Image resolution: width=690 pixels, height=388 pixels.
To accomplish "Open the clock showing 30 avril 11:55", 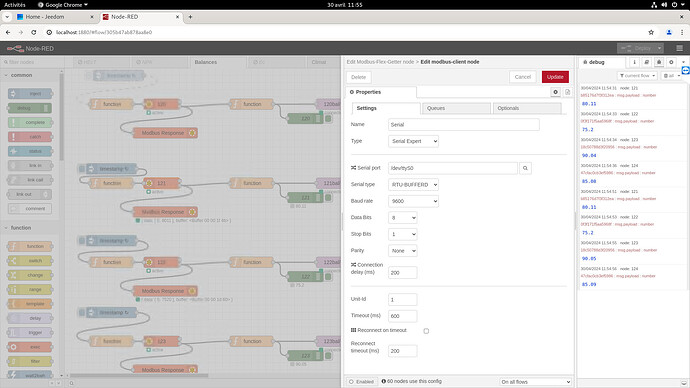I will 345,5.
